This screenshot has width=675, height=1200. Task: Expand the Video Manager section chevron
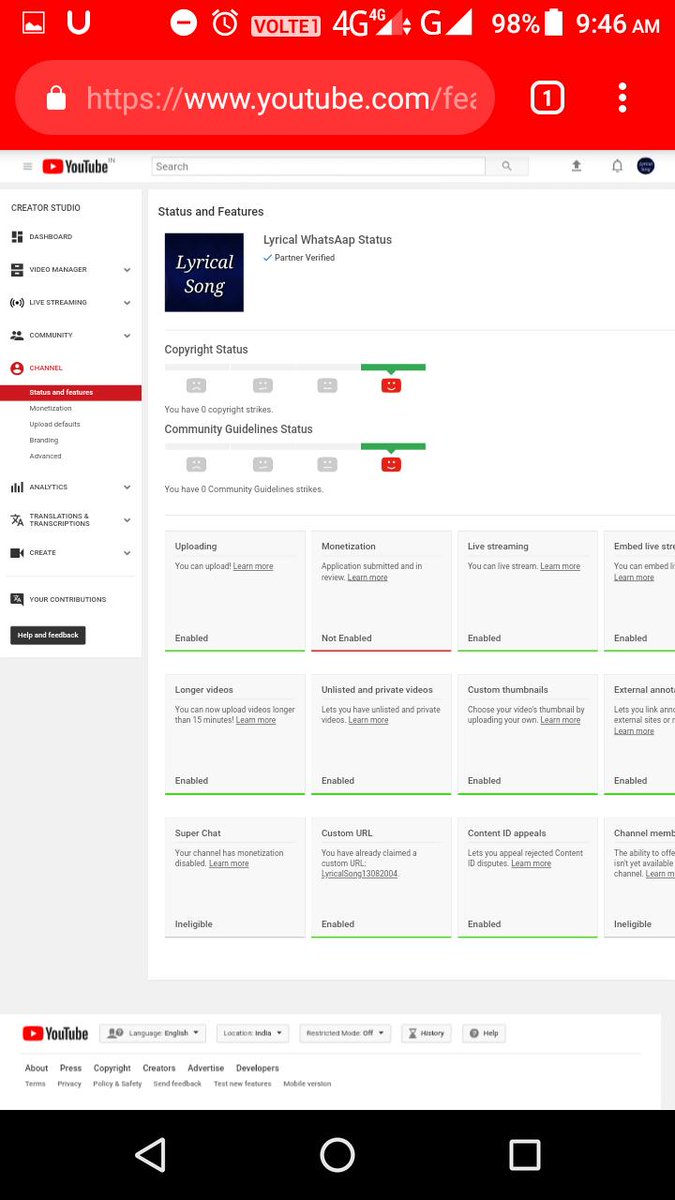127,270
